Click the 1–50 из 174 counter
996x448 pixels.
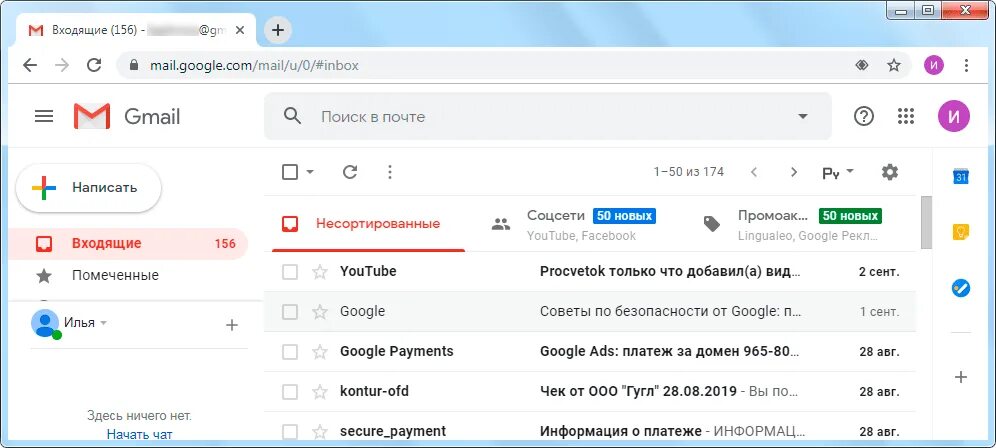click(689, 172)
